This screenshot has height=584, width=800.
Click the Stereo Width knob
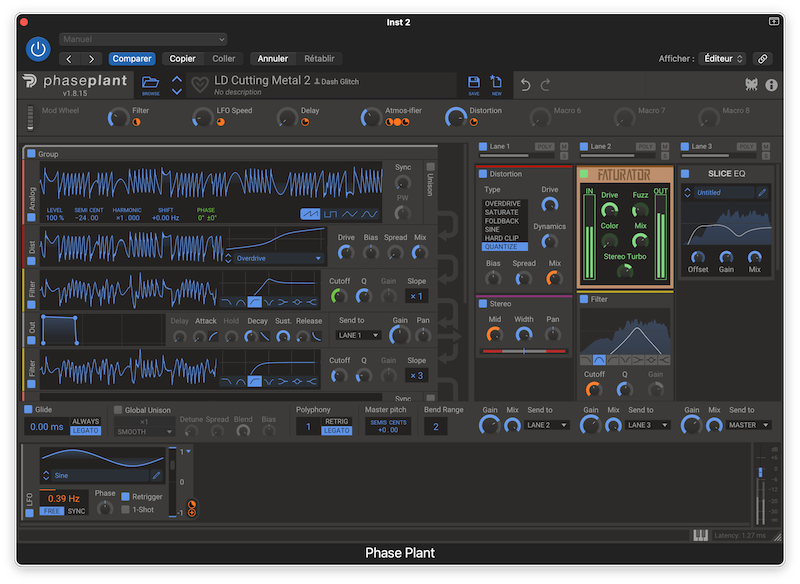(x=524, y=335)
